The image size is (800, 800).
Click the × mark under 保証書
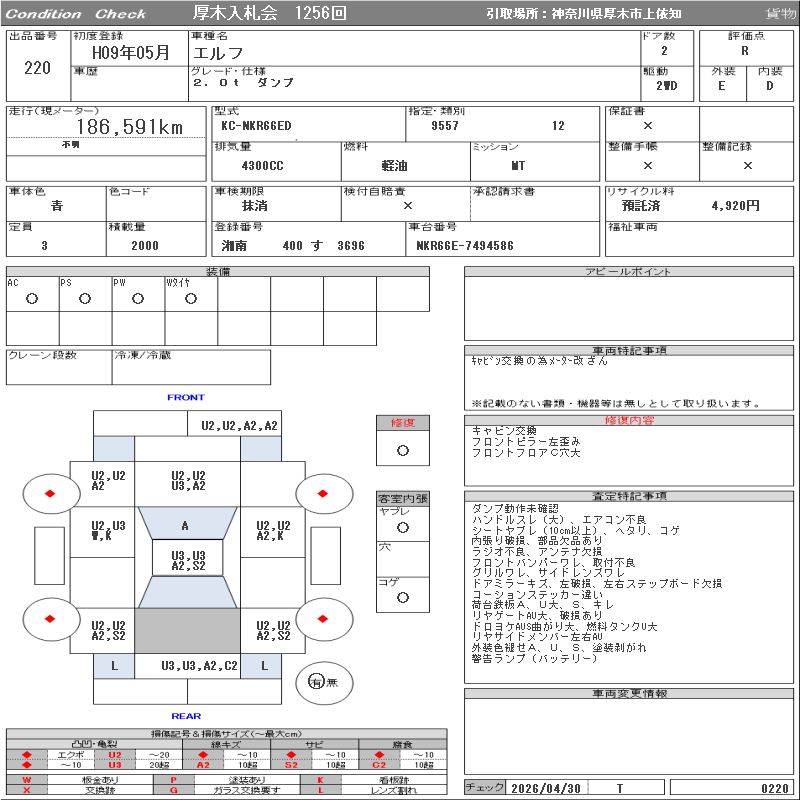(648, 126)
